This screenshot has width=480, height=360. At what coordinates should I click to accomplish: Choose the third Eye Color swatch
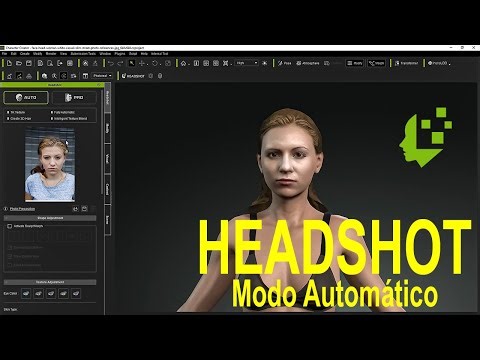pos(51,294)
